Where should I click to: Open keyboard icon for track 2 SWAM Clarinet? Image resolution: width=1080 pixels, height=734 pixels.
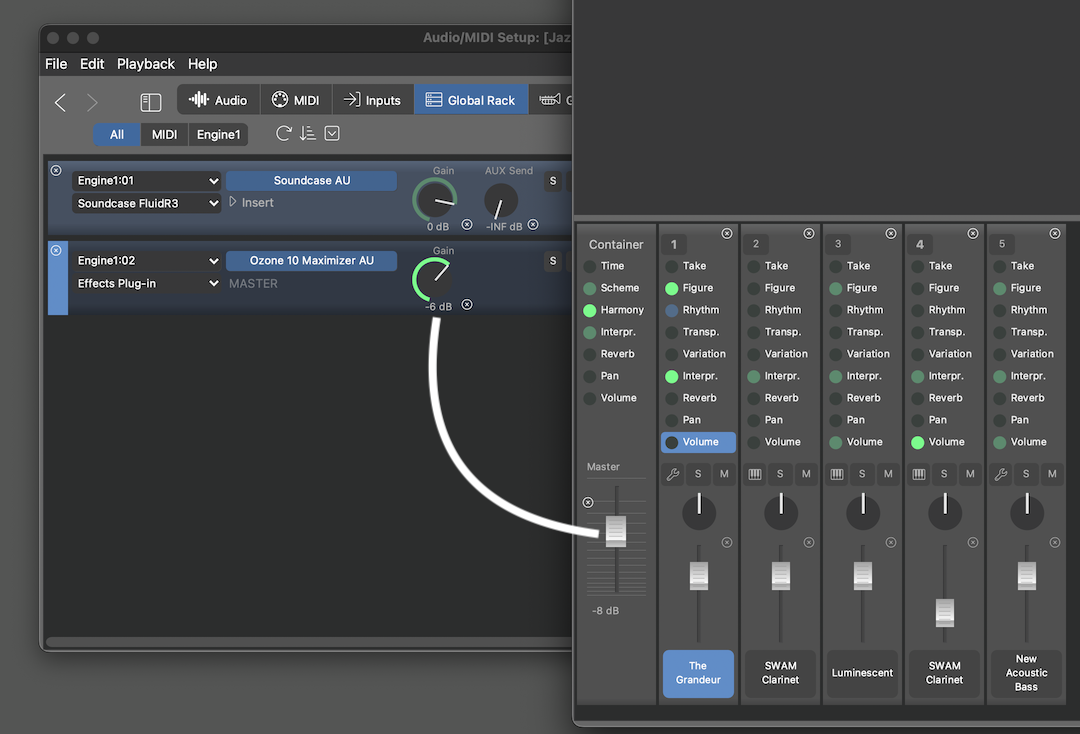755,474
